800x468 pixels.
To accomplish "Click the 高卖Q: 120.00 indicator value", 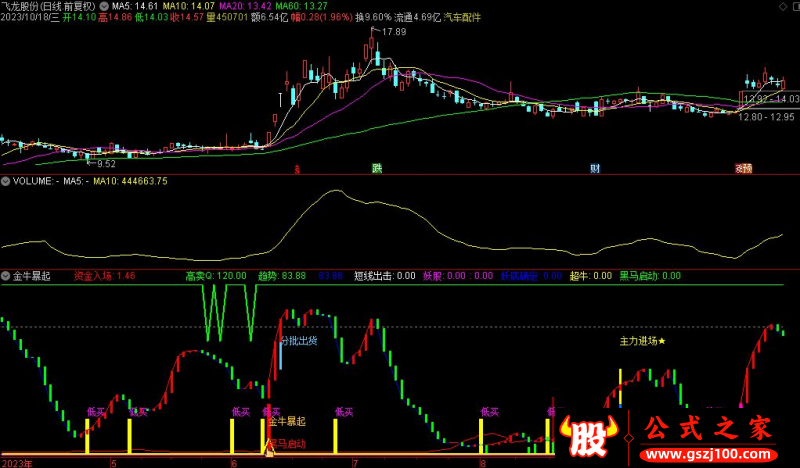I will [x=216, y=276].
